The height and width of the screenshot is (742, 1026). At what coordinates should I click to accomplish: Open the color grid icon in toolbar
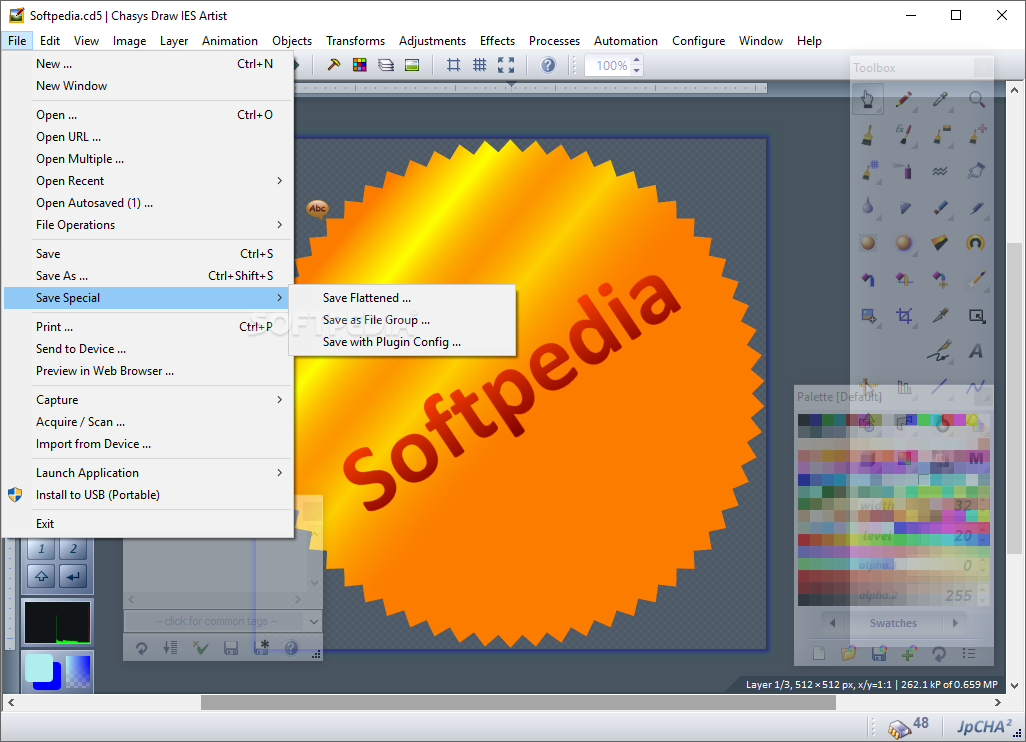point(360,65)
